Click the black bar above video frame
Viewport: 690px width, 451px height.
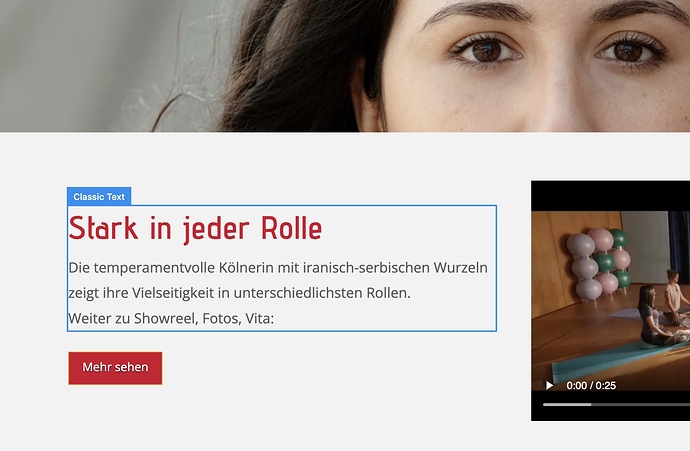pos(610,196)
